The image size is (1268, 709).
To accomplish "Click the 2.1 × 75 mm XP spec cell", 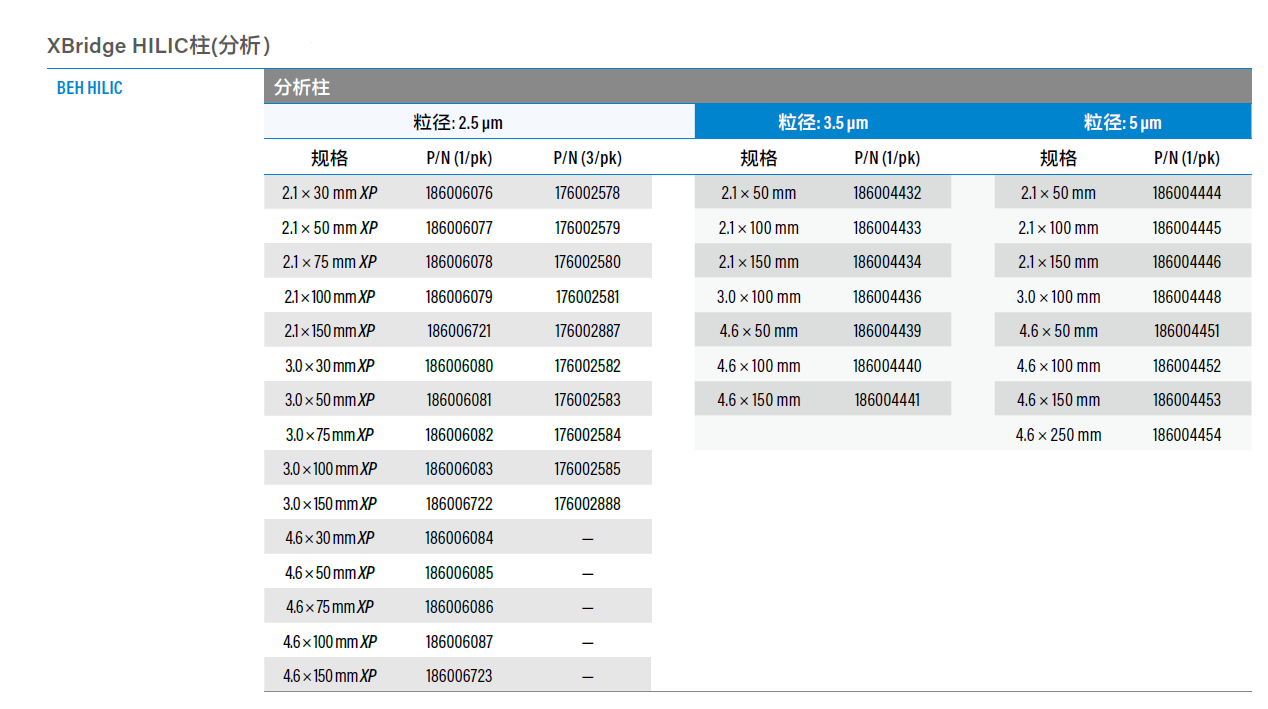I will [x=330, y=262].
